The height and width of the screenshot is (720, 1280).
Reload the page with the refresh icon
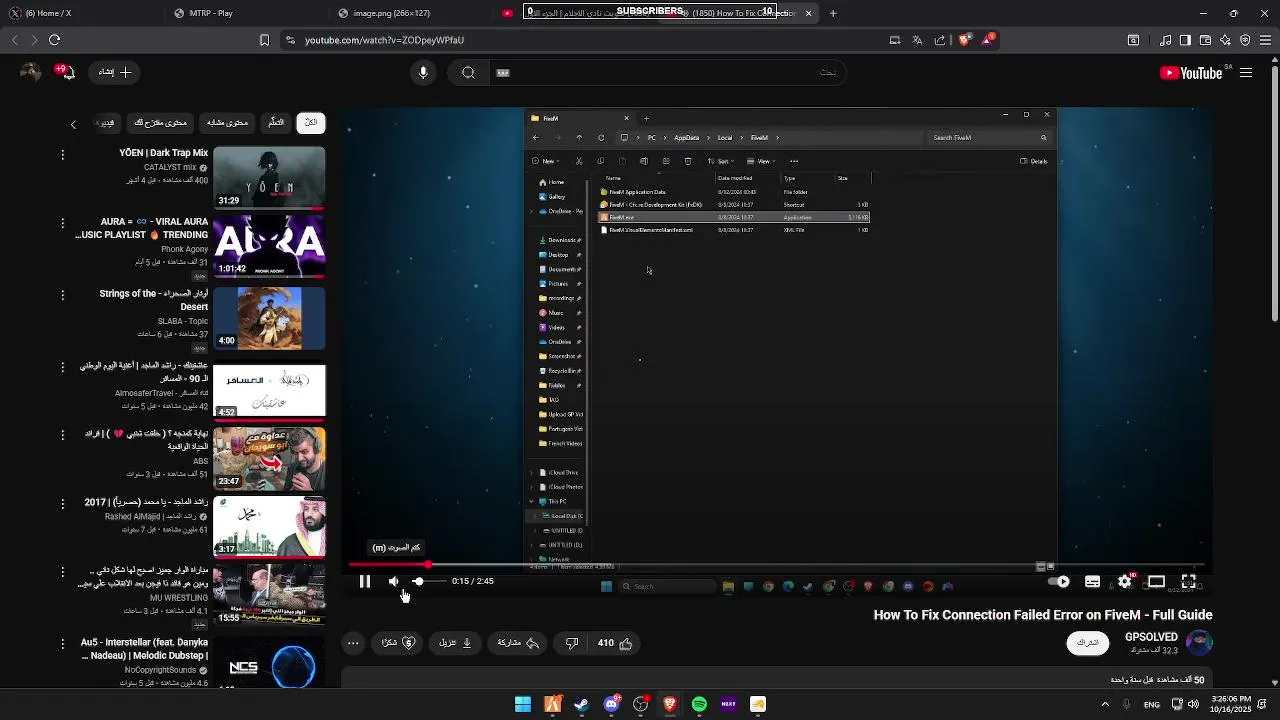click(x=54, y=40)
